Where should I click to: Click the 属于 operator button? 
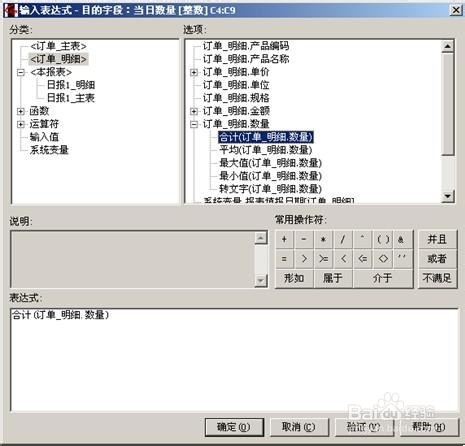333,278
